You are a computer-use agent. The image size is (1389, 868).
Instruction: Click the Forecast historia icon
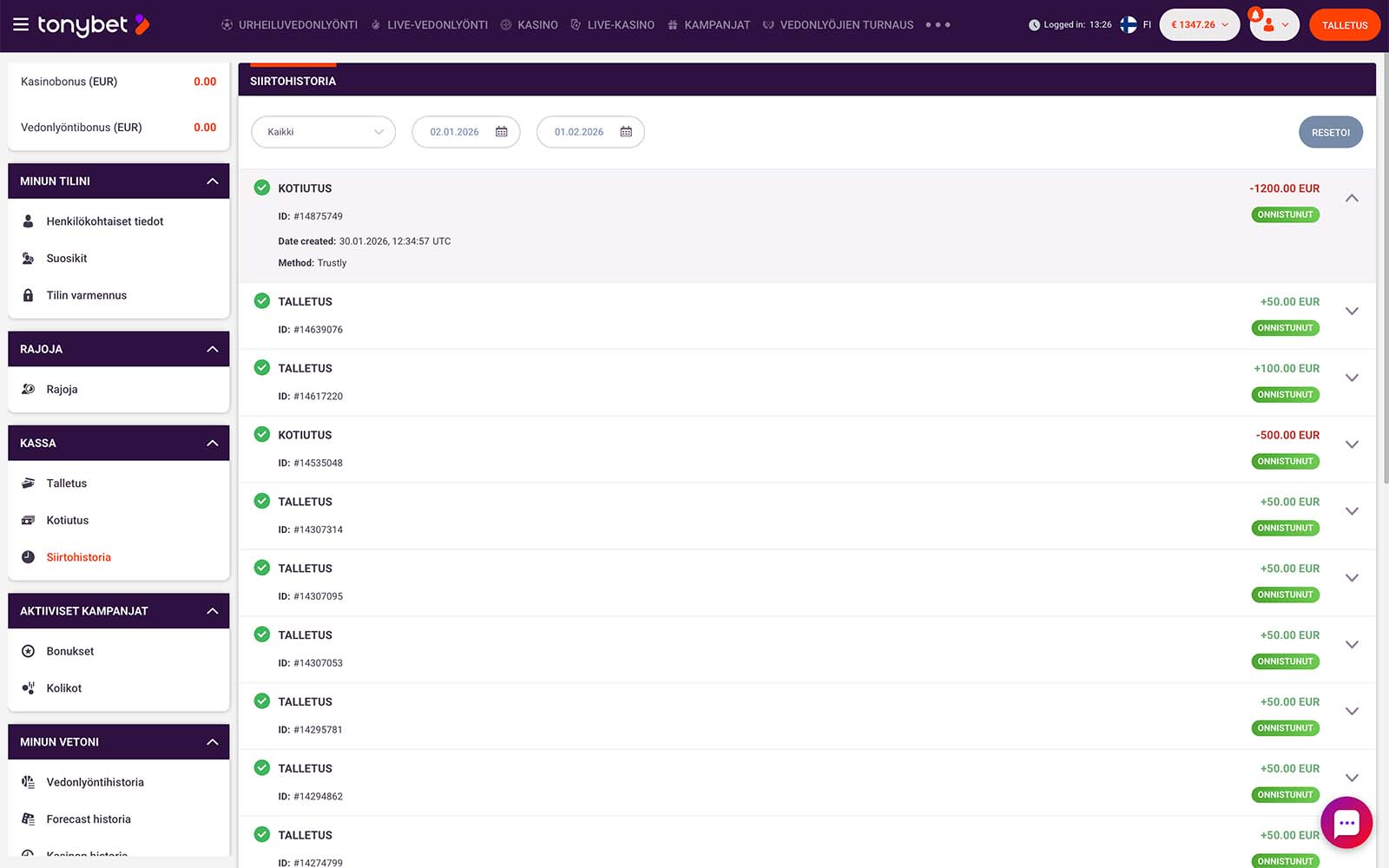[x=28, y=819]
